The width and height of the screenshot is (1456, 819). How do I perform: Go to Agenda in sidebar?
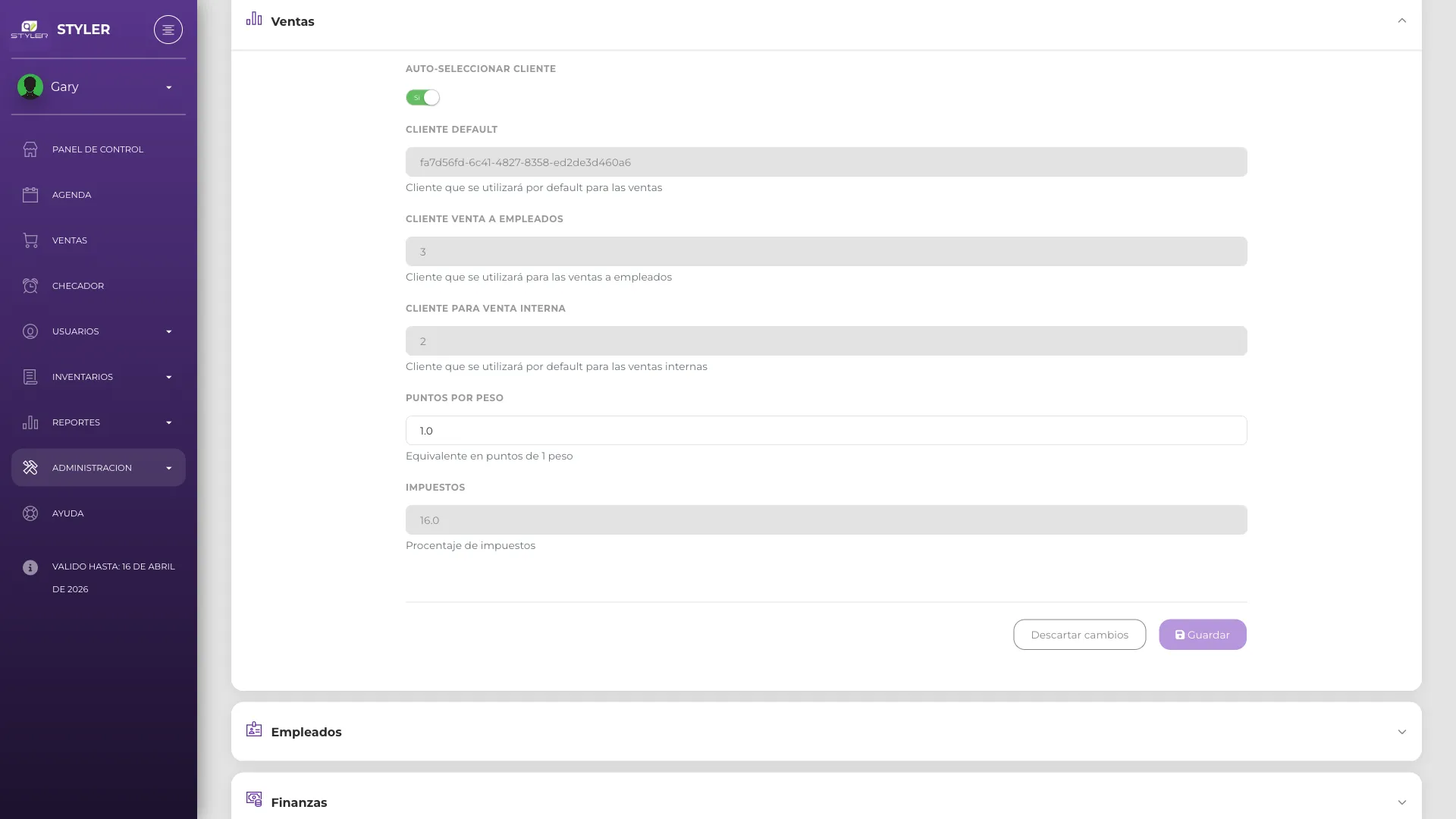(x=99, y=195)
